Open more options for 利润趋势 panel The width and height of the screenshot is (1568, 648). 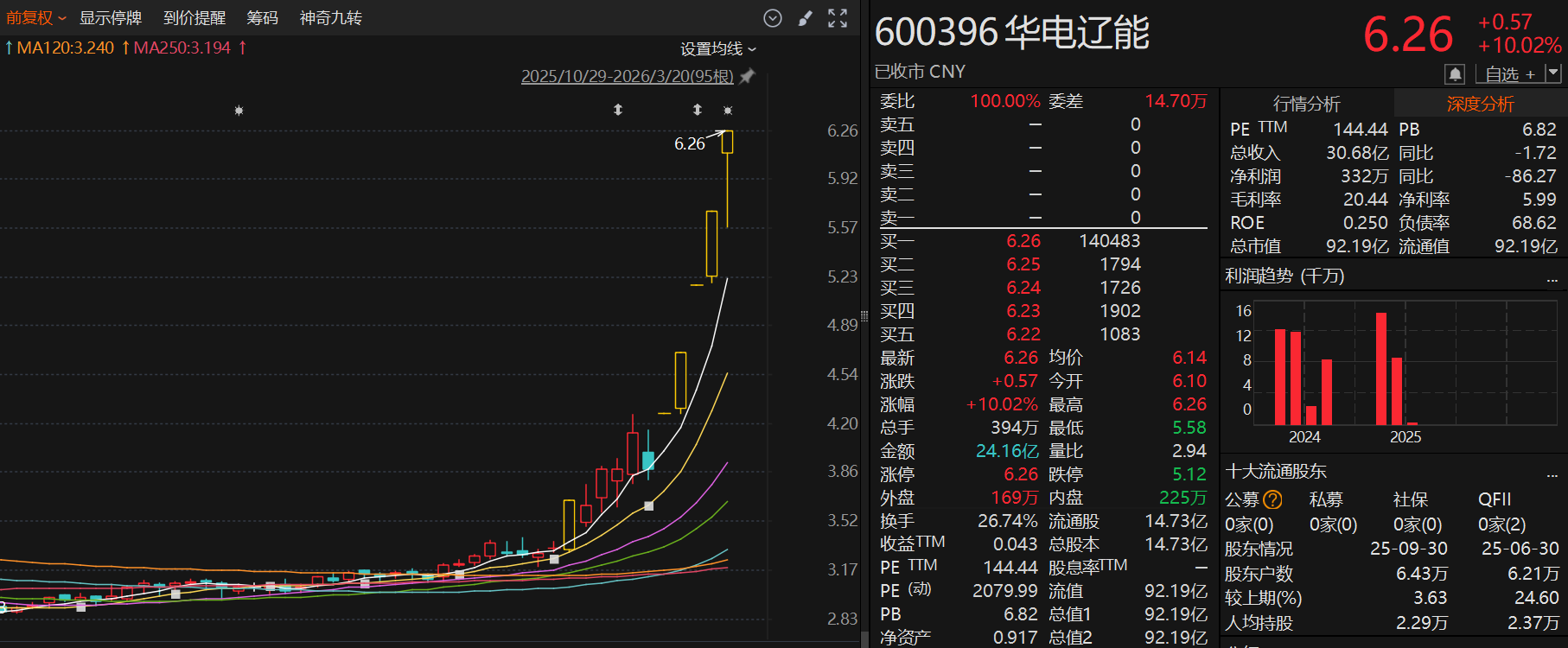(1552, 278)
